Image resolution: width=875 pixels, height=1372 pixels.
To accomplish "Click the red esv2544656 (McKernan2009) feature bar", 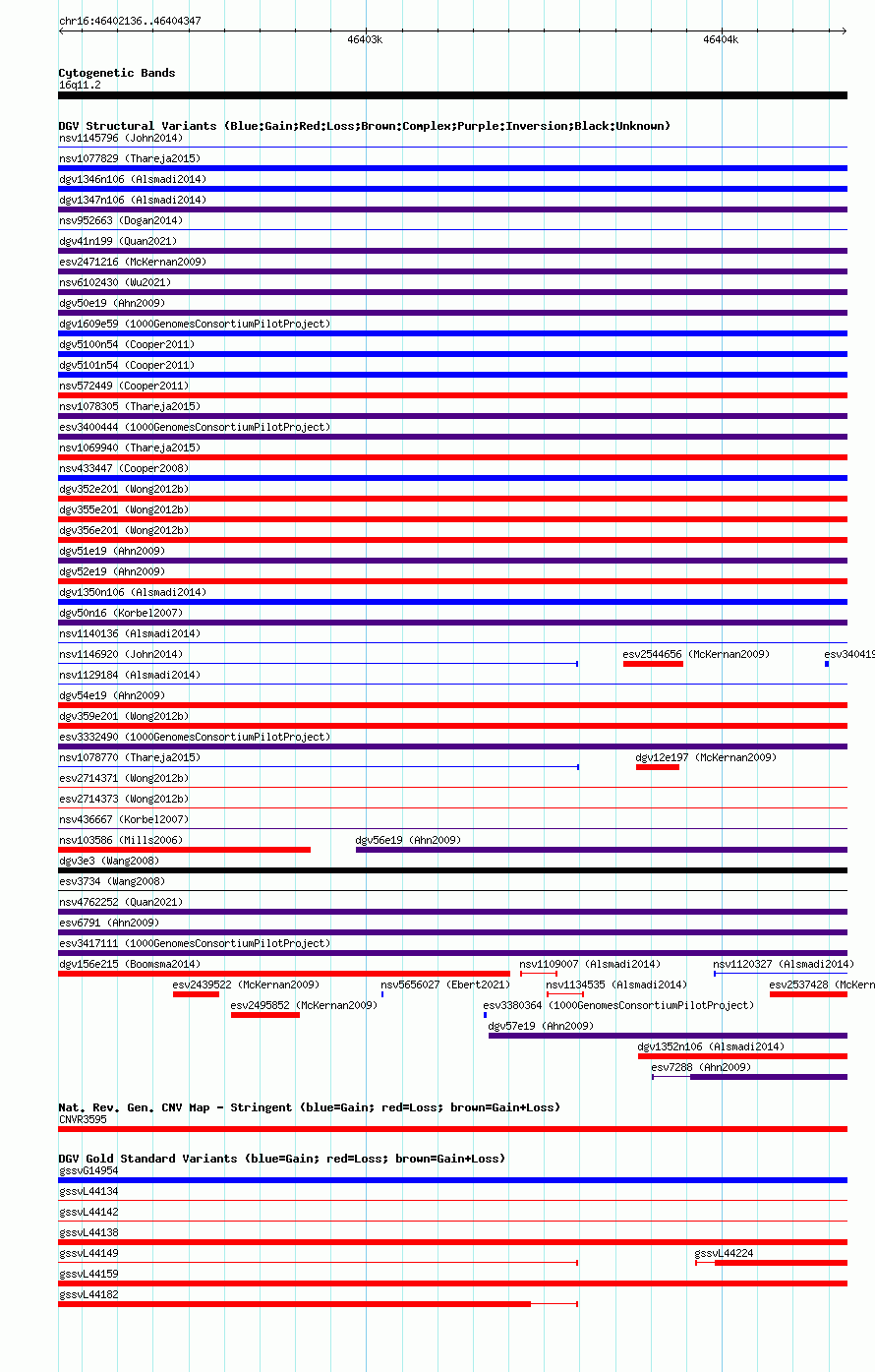I will (653, 664).
